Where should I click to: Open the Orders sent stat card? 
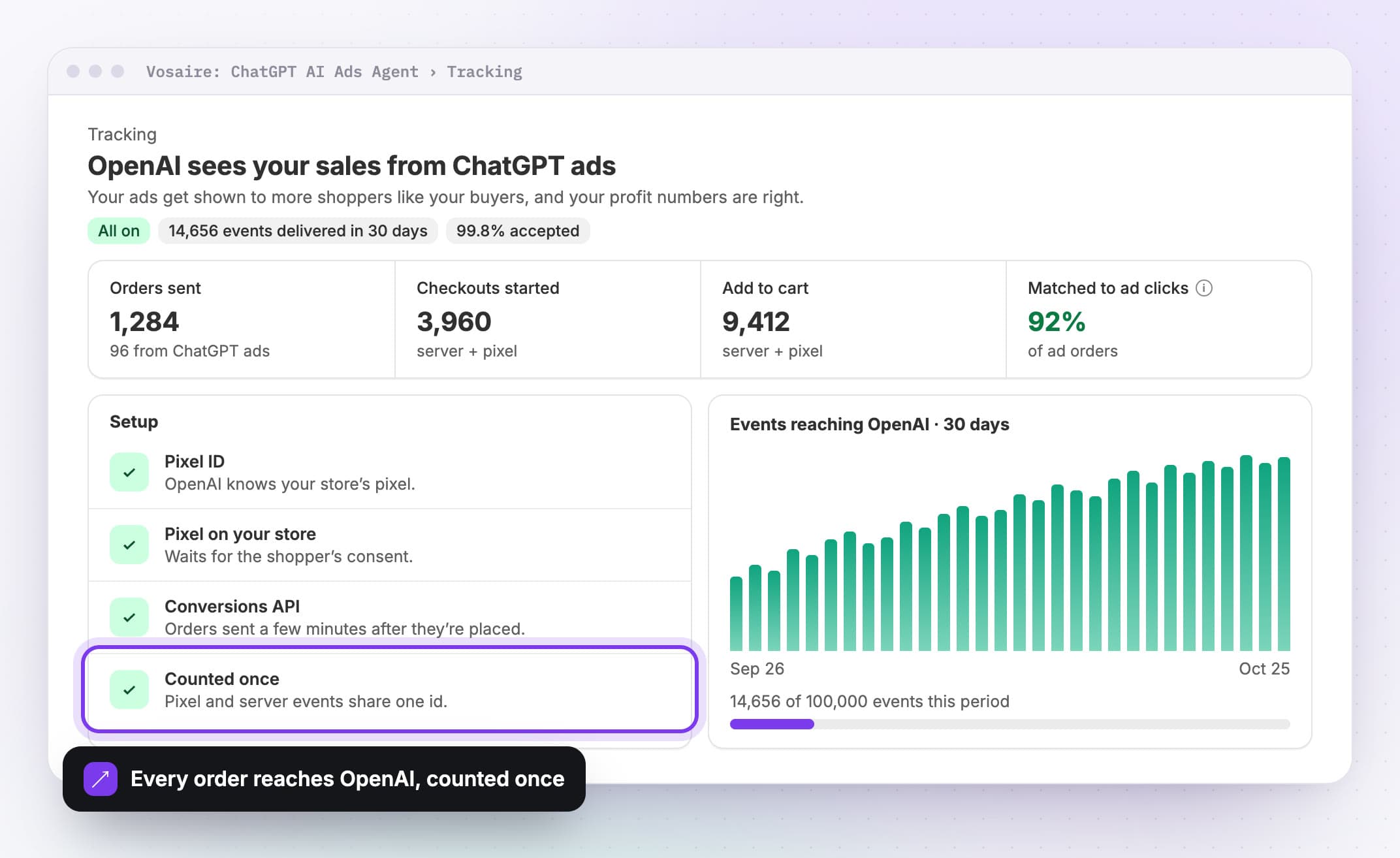[242, 319]
